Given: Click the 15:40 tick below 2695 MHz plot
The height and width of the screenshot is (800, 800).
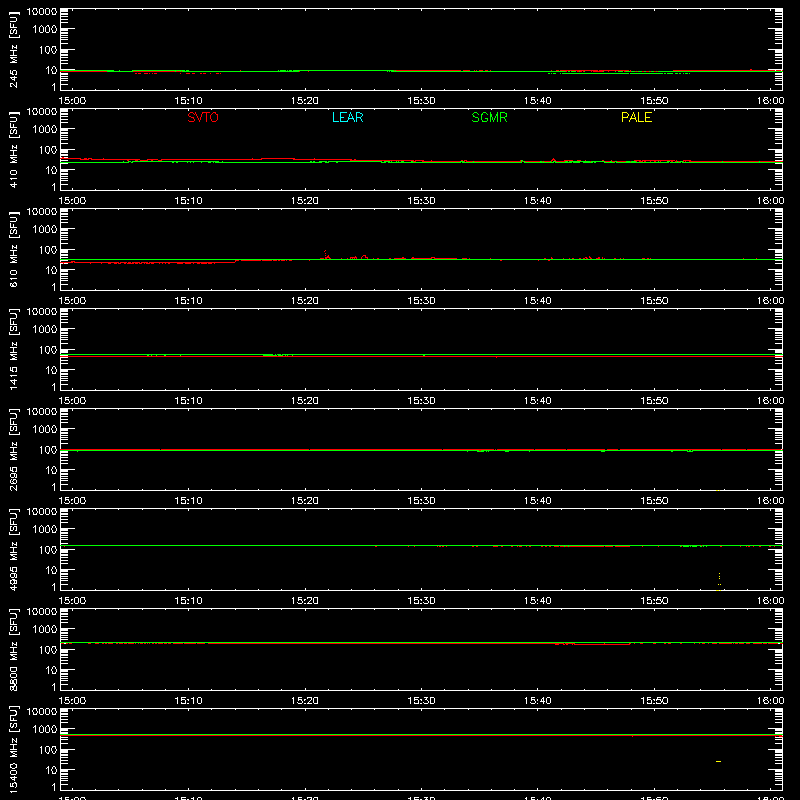Looking at the screenshot, I should coord(538,501).
